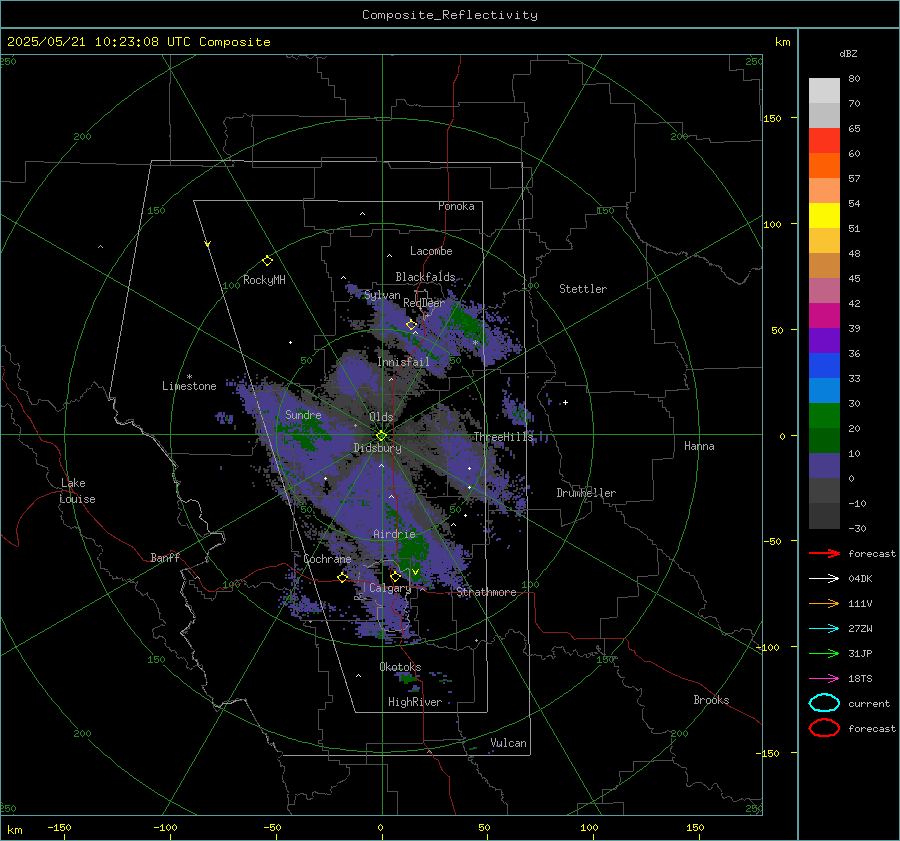Pick the orange 57–60 dBZ color swatch
The width and height of the screenshot is (900, 841).
tap(824, 166)
